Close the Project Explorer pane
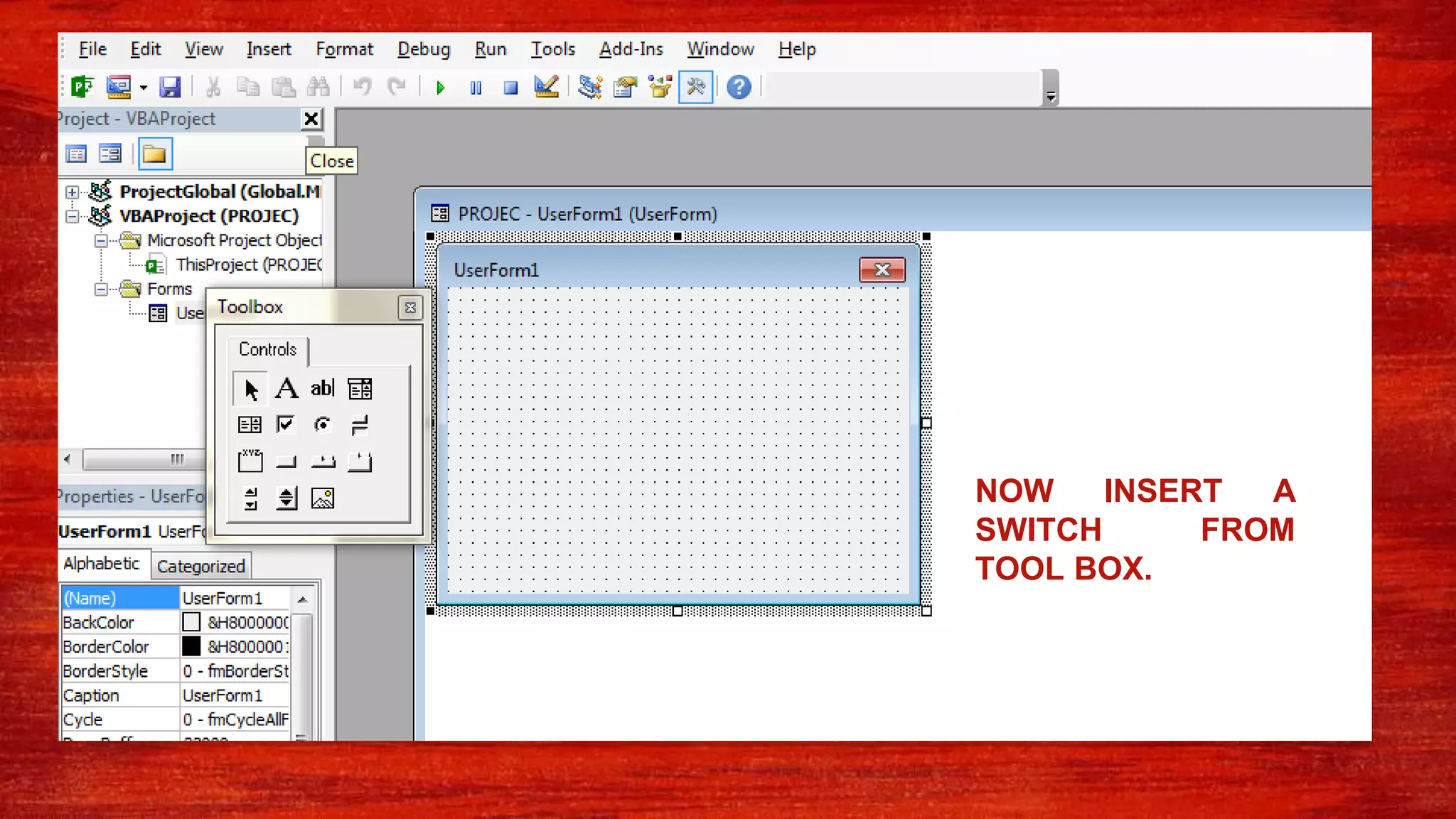 pos(311,119)
